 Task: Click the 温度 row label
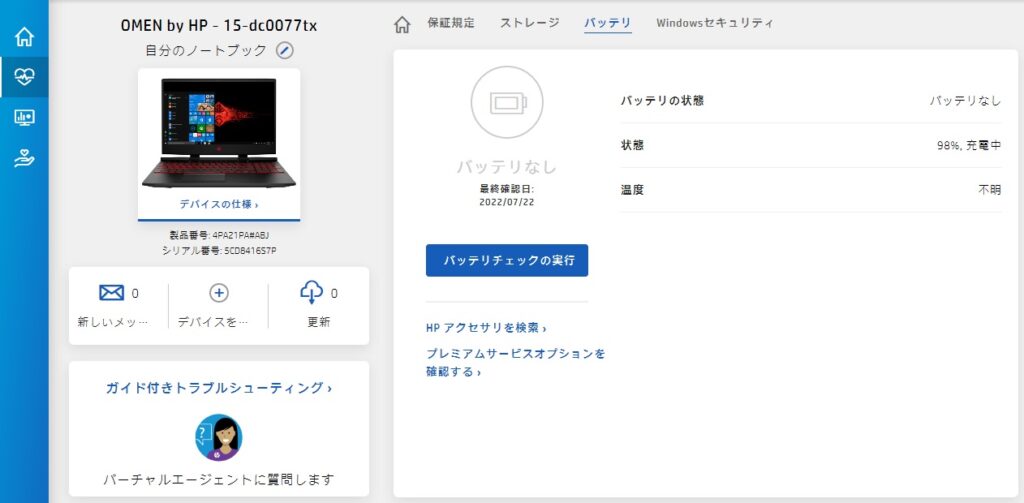pyautogui.click(x=632, y=190)
